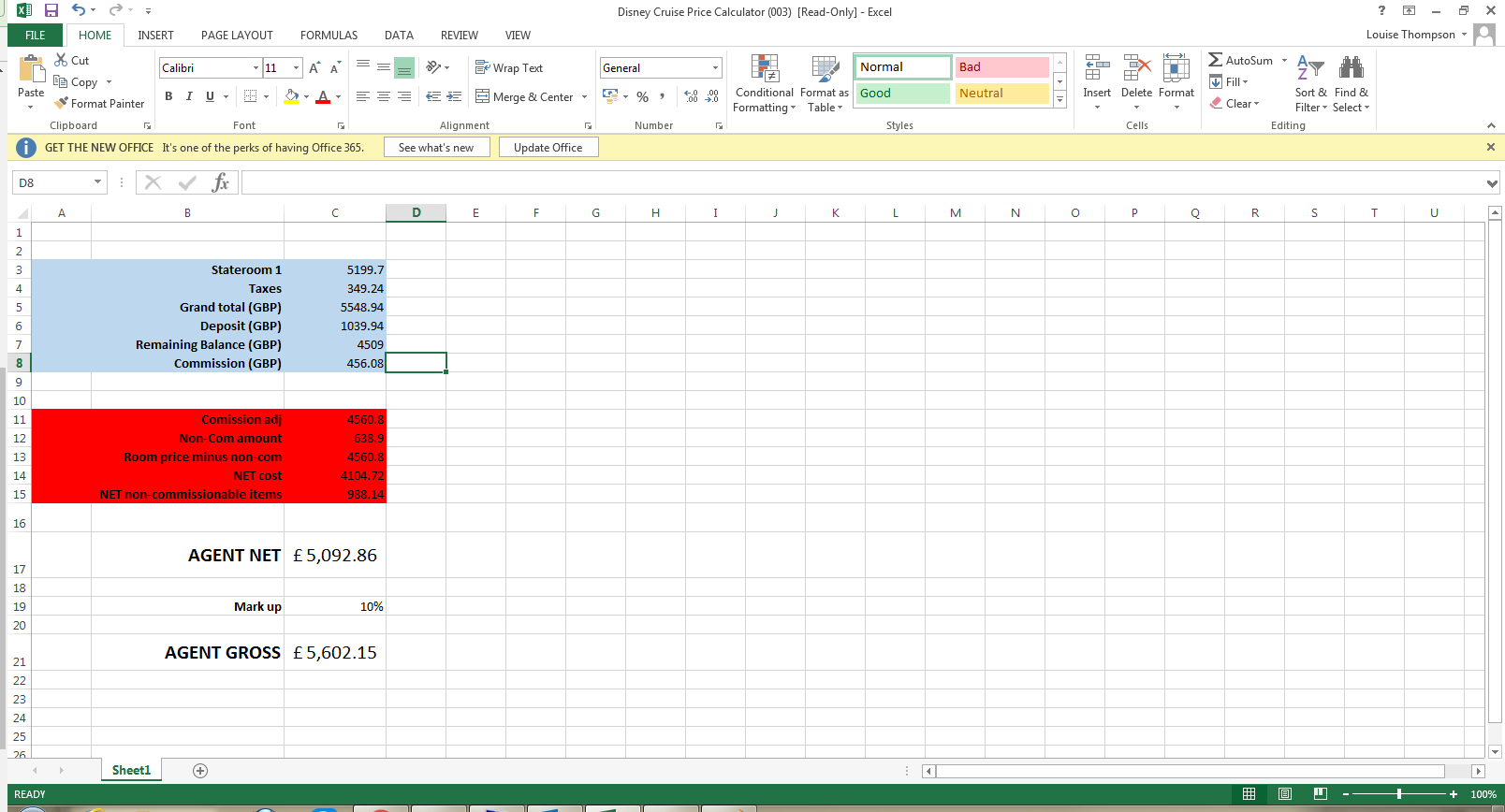The image size is (1505, 812).
Task: Select the Sheet1 tab
Action: pos(131,770)
